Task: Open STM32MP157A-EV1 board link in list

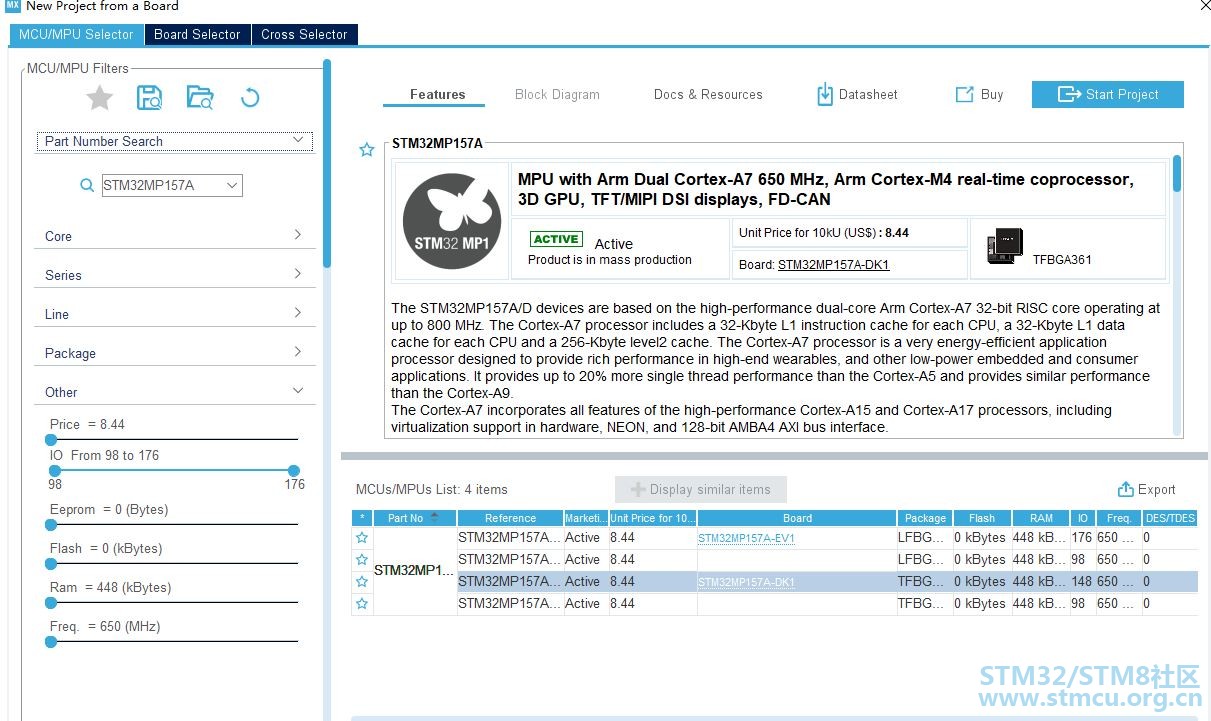Action: coord(746,538)
